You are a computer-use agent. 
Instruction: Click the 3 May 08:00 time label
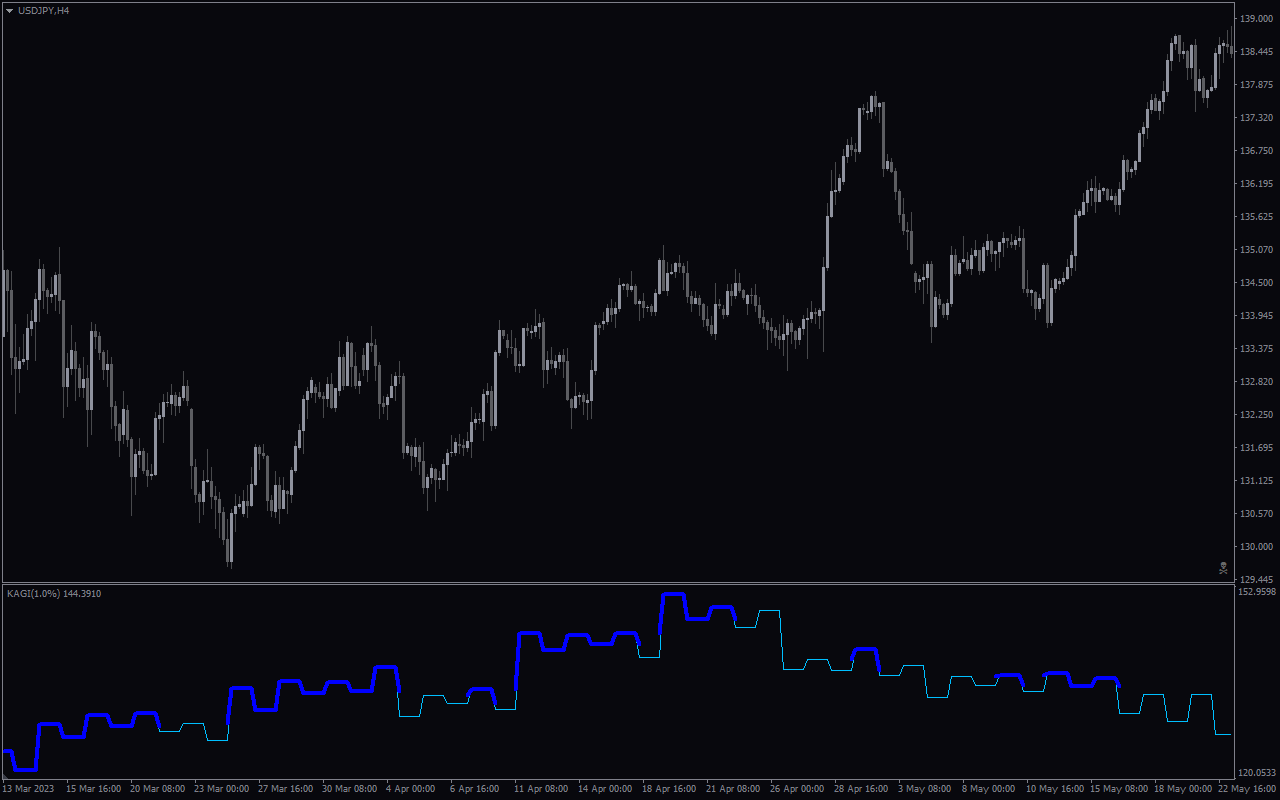(x=925, y=789)
